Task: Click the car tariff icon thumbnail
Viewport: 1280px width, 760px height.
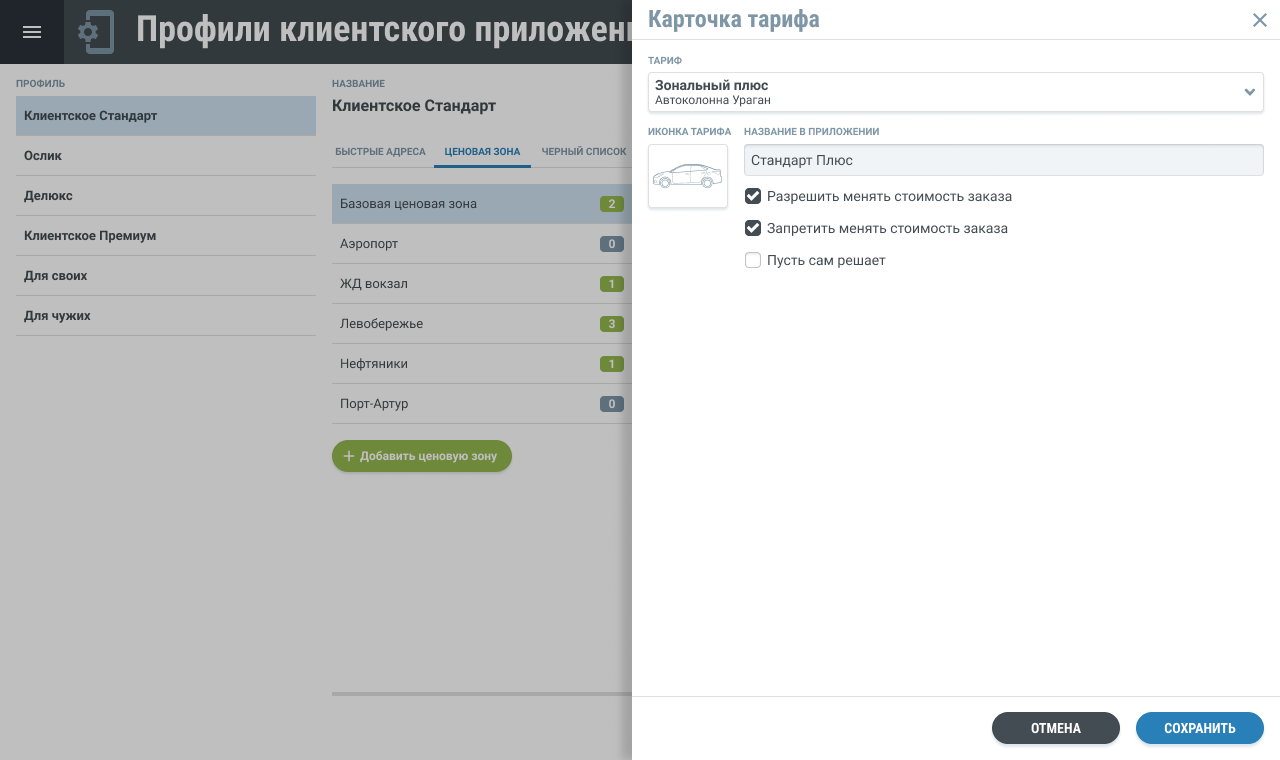Action: coord(688,176)
